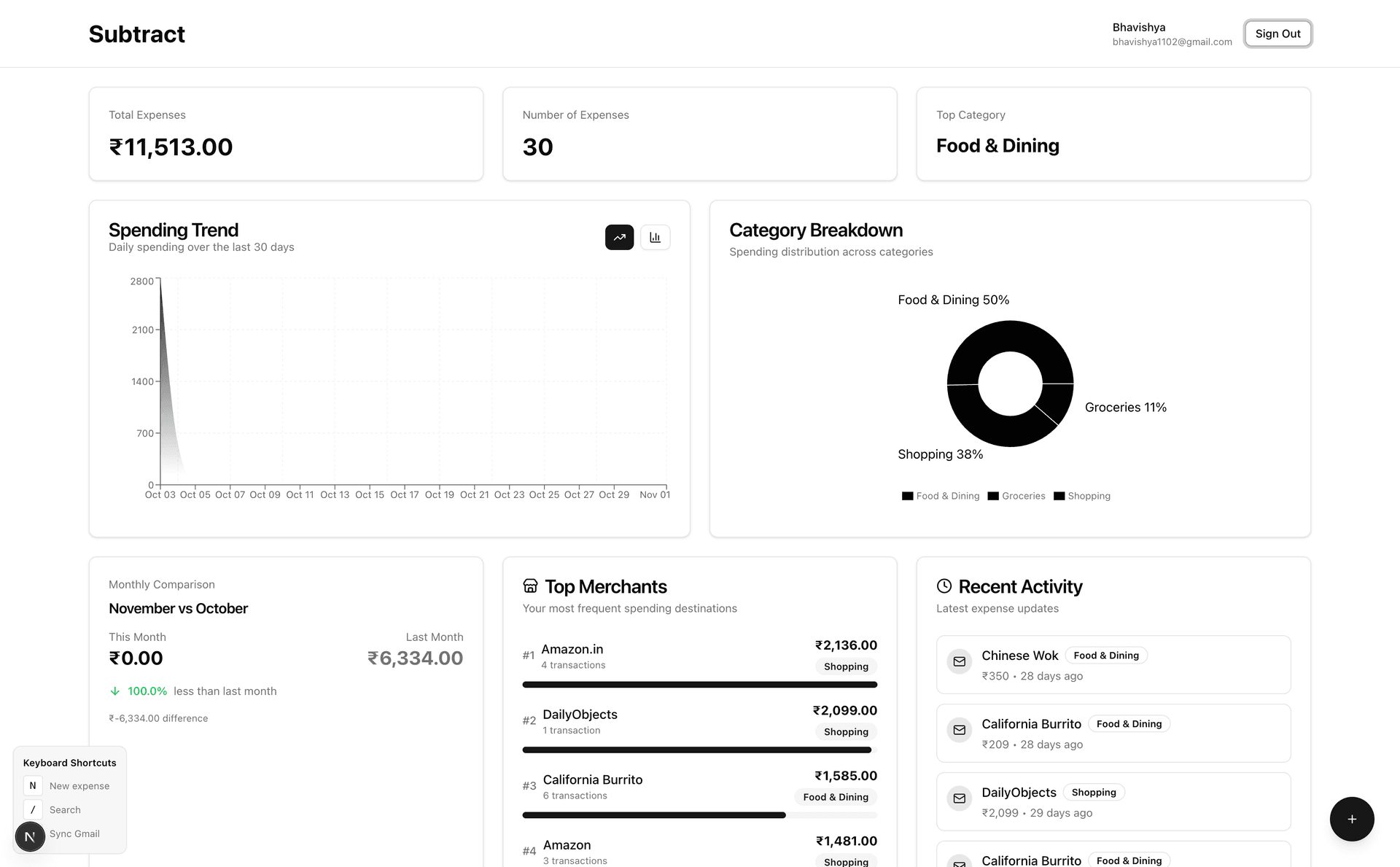Switch Spending Trend to line chart view

coord(619,237)
